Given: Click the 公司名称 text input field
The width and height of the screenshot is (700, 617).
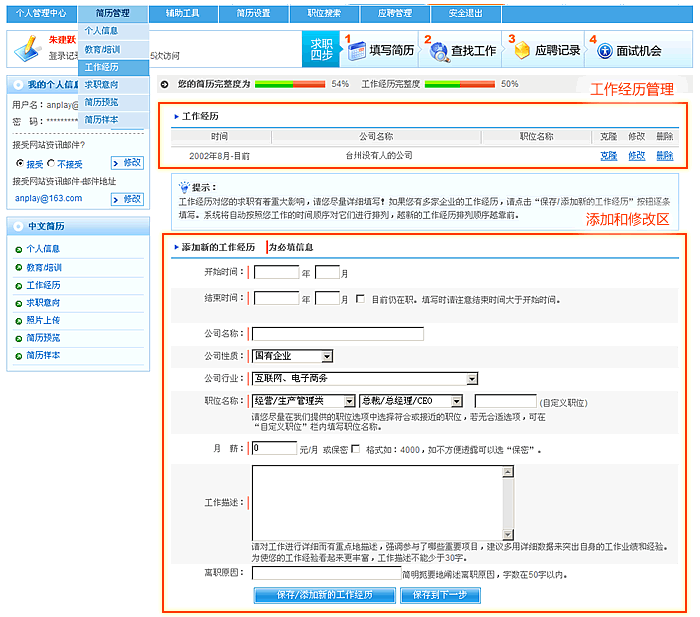Looking at the screenshot, I should (x=338, y=334).
